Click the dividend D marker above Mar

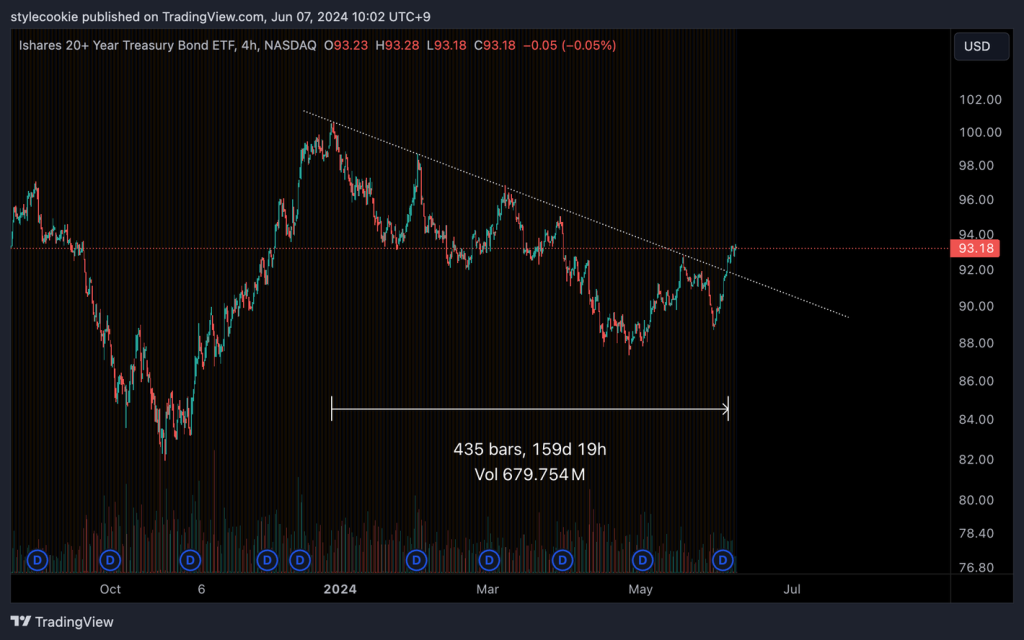(489, 560)
